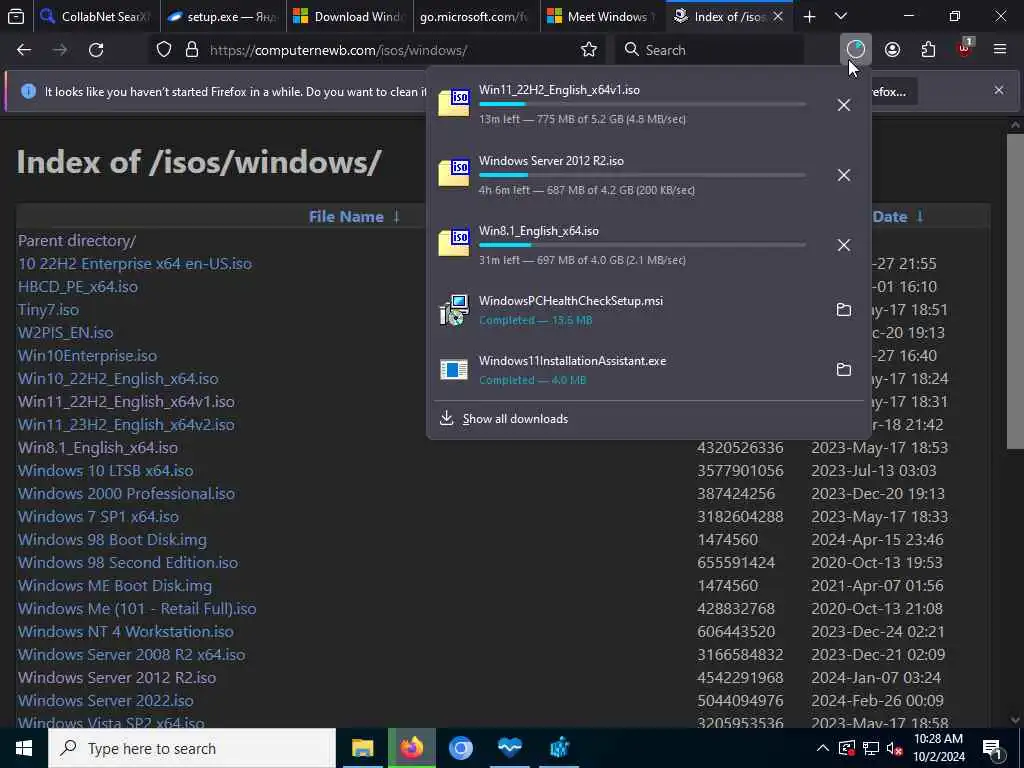
Task: Click the date 2024-Feb-26 00:09
Action: pyautogui.click(x=877, y=701)
